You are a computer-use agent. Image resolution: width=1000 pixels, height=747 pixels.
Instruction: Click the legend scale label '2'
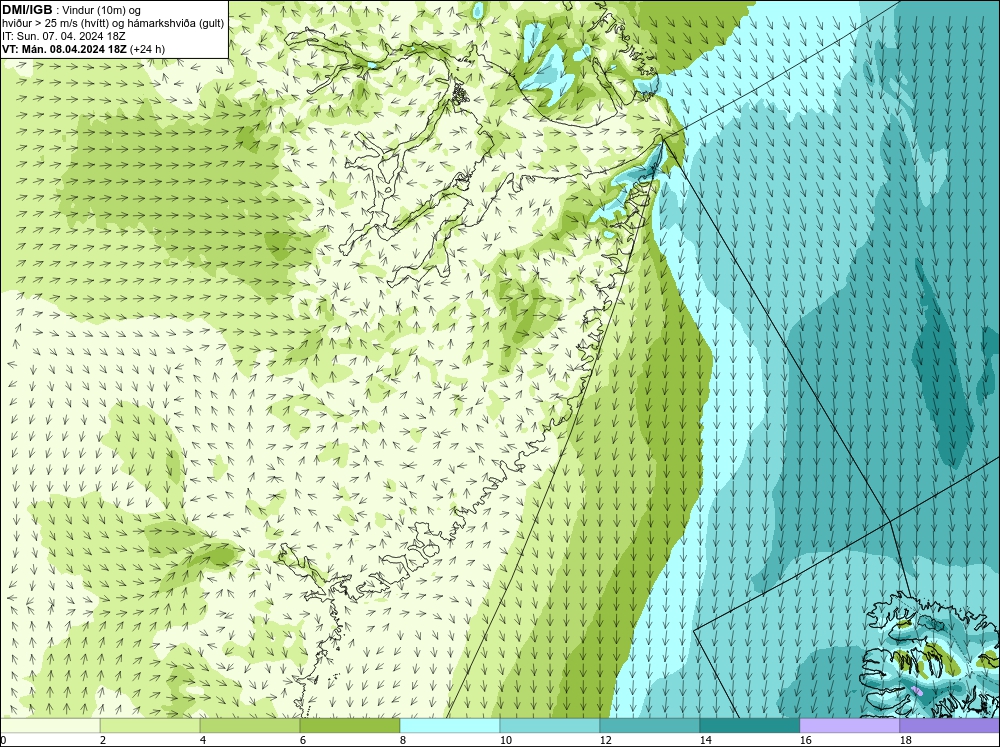point(103,740)
